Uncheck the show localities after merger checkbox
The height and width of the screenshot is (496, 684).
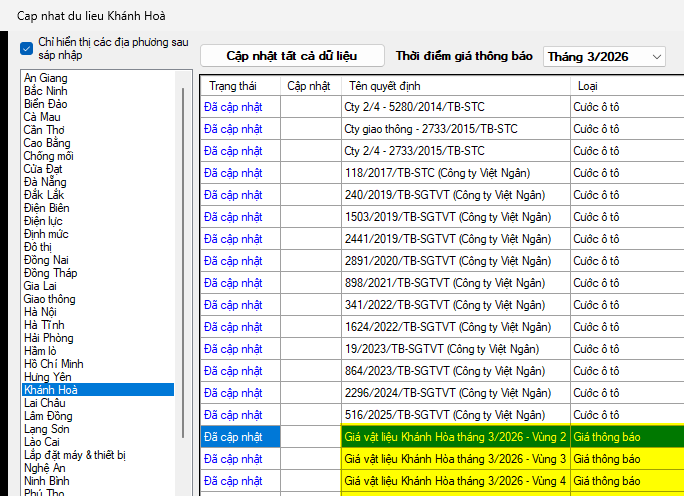coord(26,47)
